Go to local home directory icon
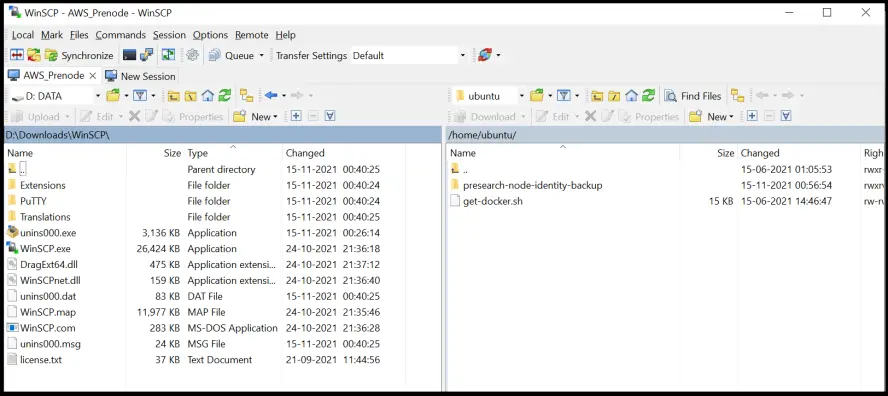Image resolution: width=888 pixels, height=396 pixels. click(208, 96)
